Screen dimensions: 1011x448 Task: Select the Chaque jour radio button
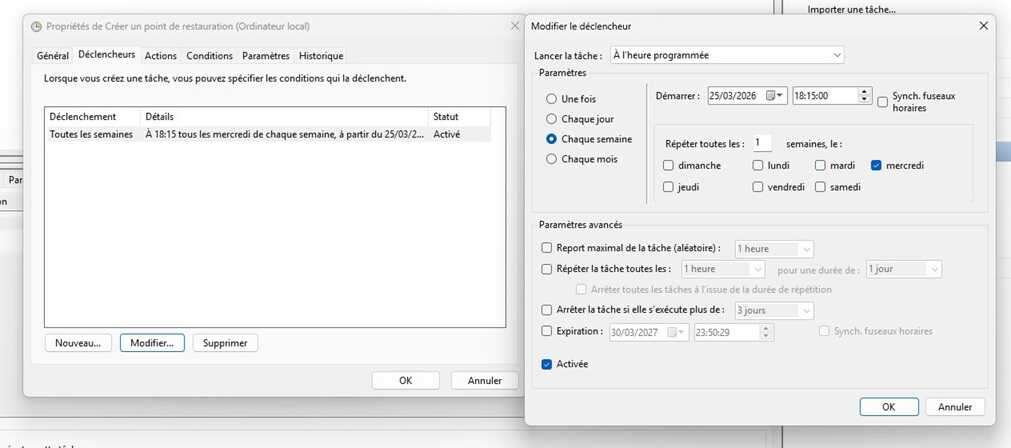[551, 119]
